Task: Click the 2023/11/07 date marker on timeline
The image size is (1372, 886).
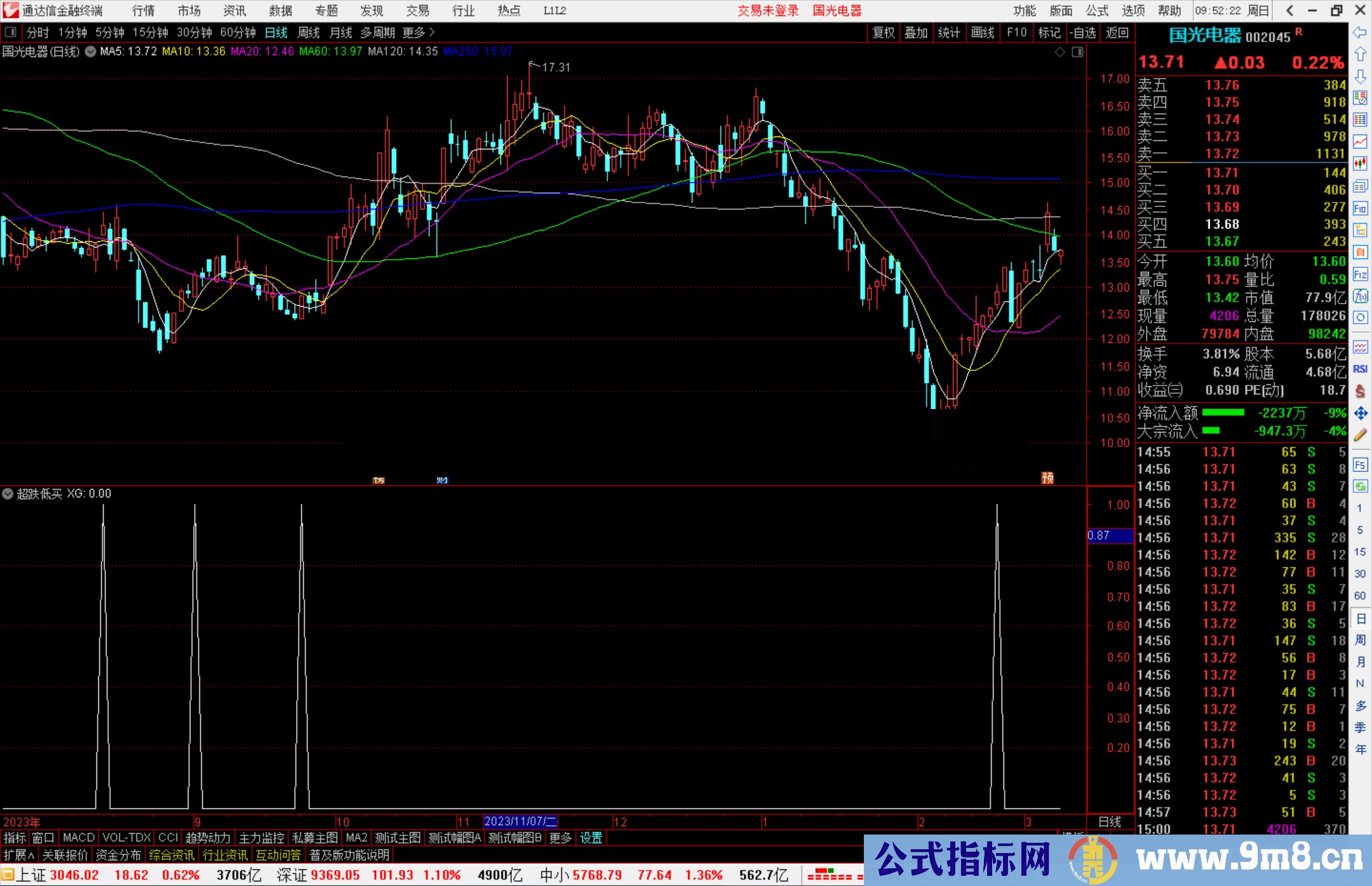Action: [x=521, y=822]
